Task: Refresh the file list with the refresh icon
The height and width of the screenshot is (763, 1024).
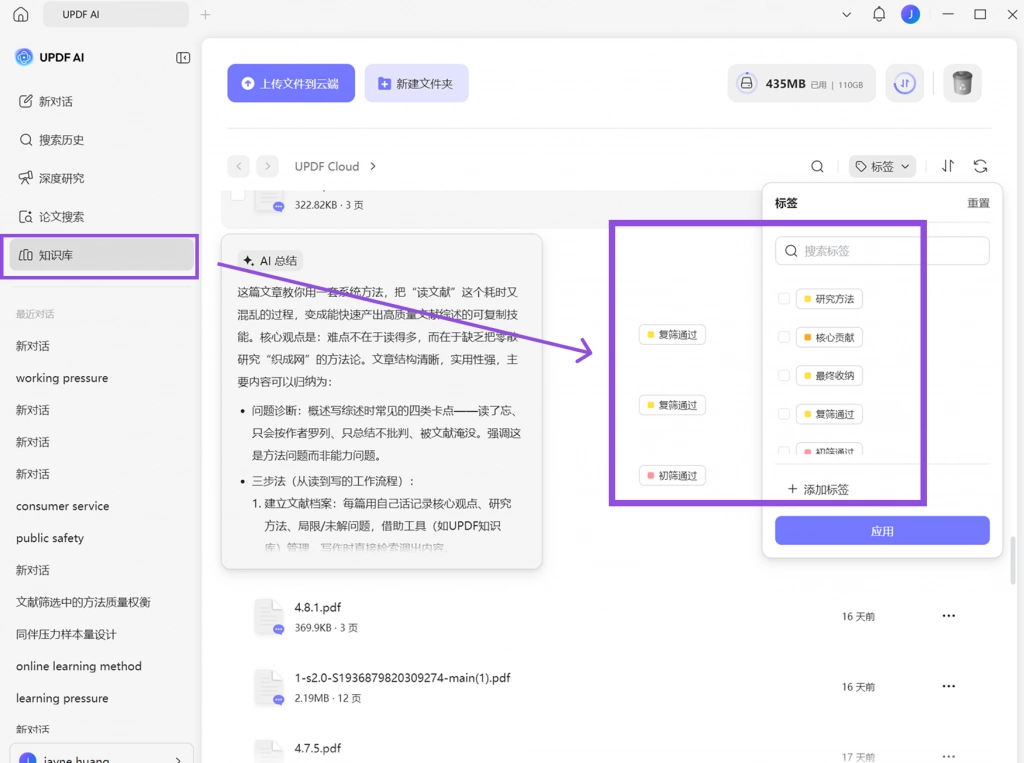Action: click(x=980, y=166)
